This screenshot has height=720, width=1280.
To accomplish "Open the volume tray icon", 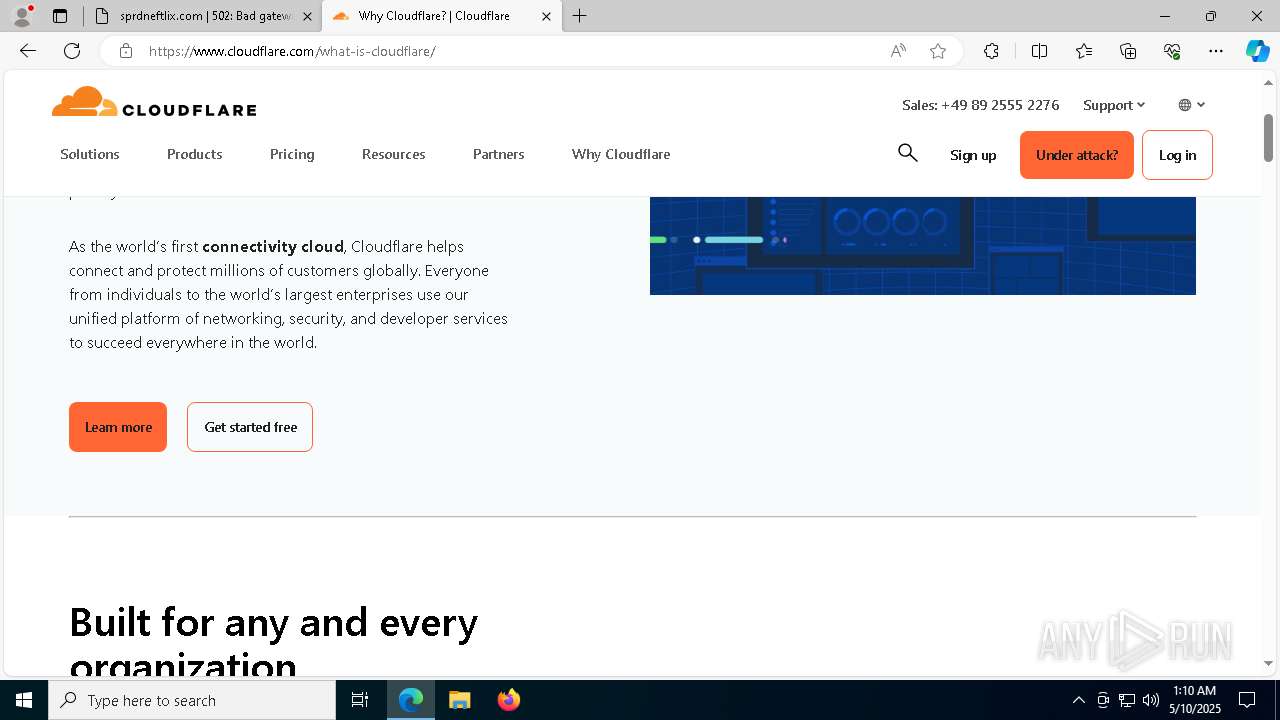I will pos(1151,700).
